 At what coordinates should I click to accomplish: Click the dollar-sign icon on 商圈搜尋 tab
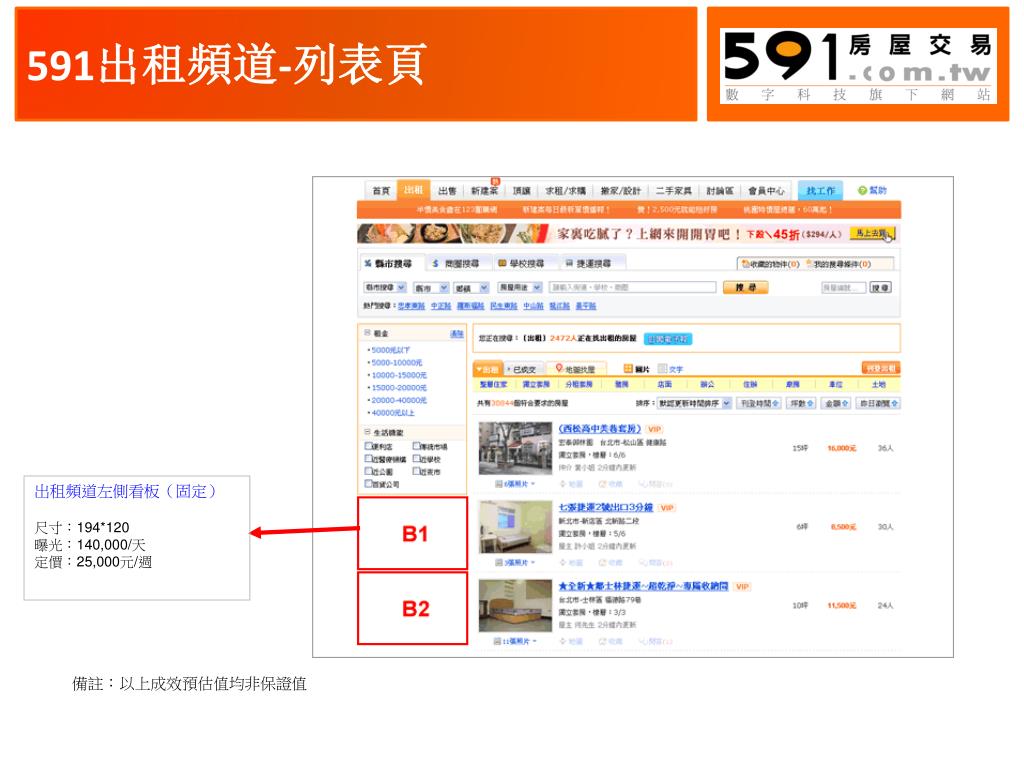[435, 263]
